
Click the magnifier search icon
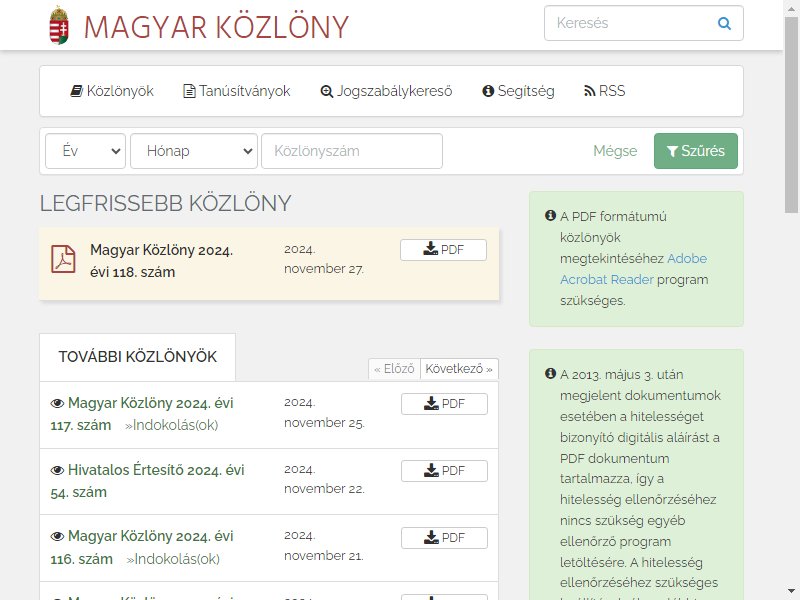click(x=724, y=23)
